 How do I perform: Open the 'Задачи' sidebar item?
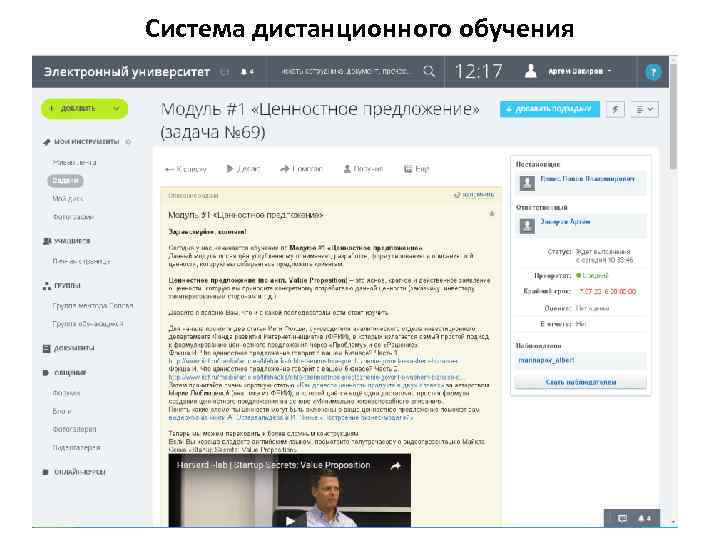[x=65, y=180]
